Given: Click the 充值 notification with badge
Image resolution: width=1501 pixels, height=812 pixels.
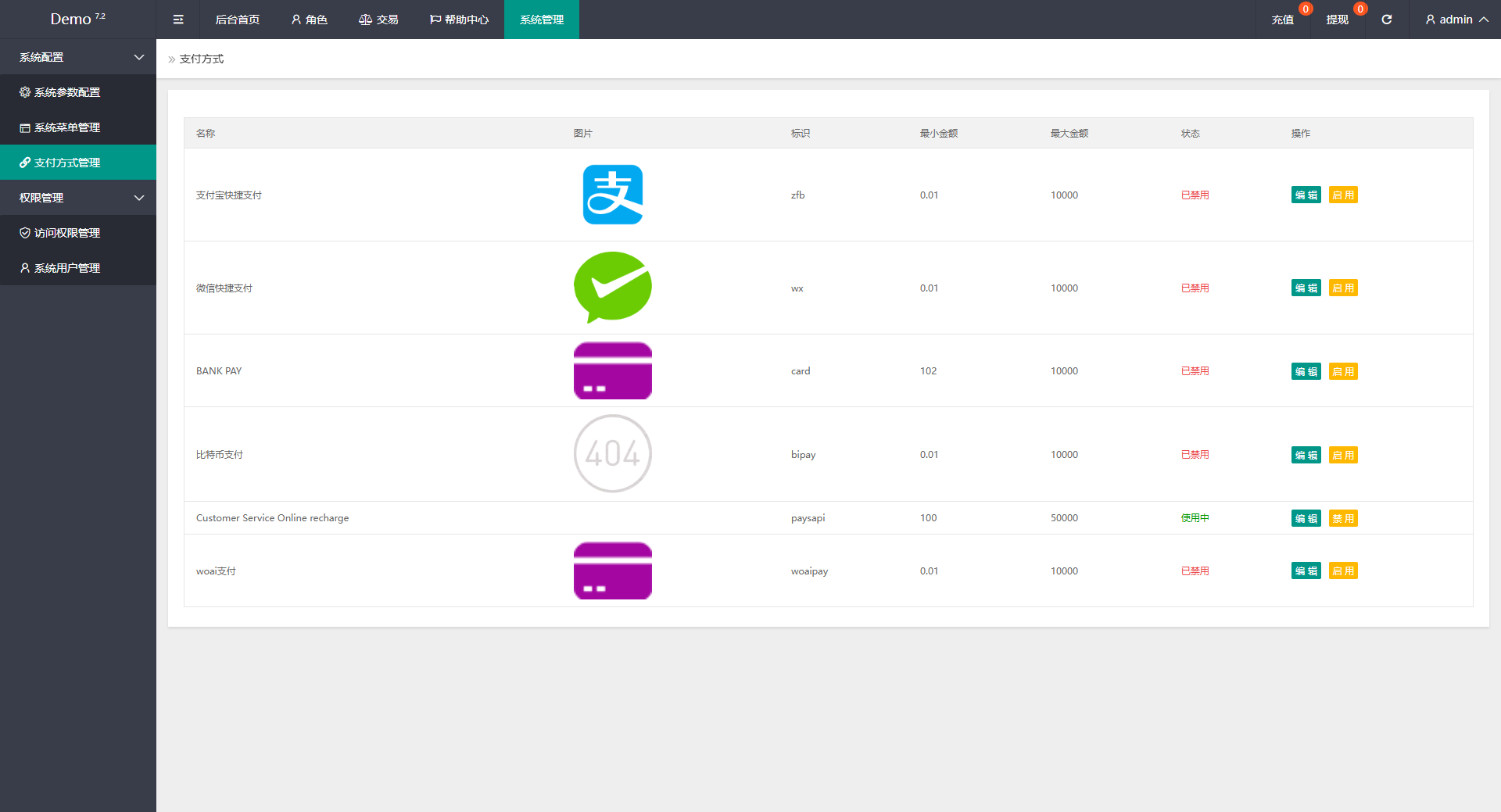Looking at the screenshot, I should coord(1283,20).
